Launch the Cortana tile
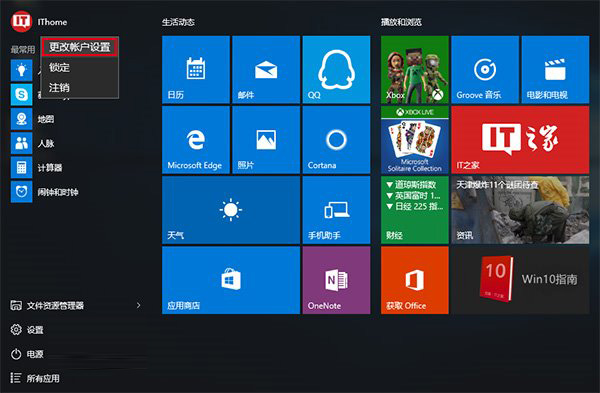The height and width of the screenshot is (393, 600). (336, 140)
